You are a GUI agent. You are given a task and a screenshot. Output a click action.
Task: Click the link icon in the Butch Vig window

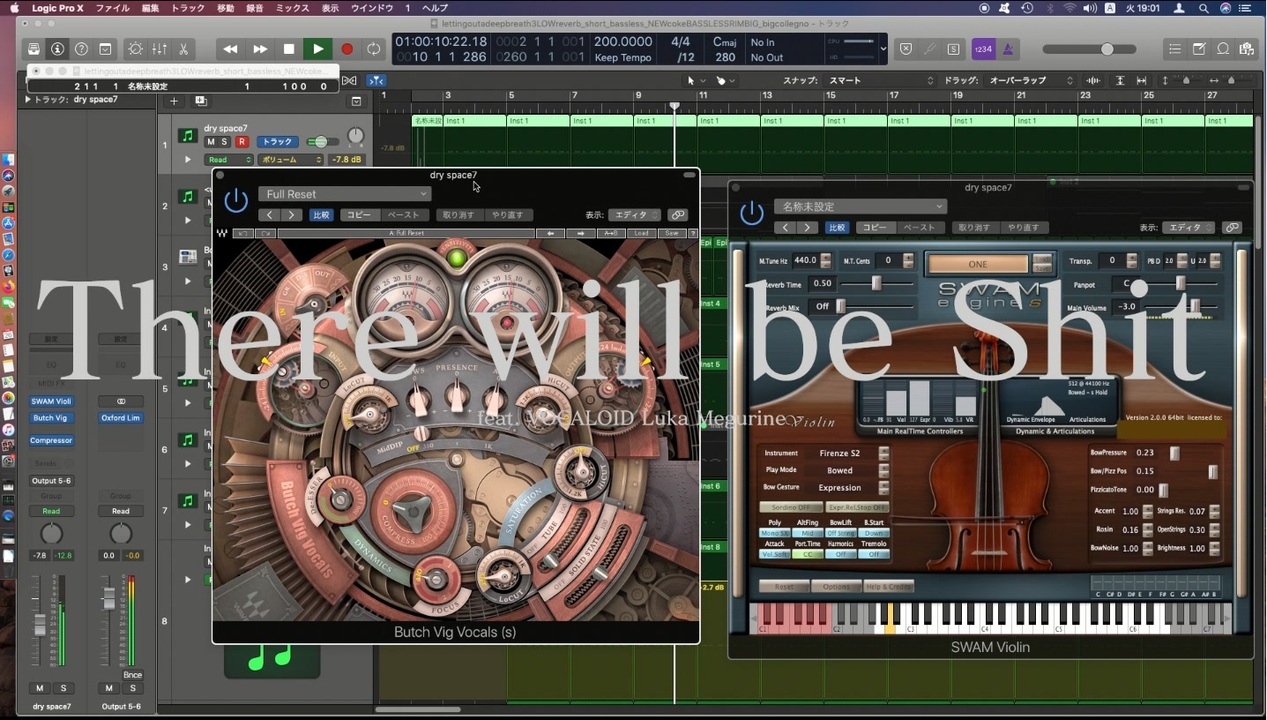(678, 215)
